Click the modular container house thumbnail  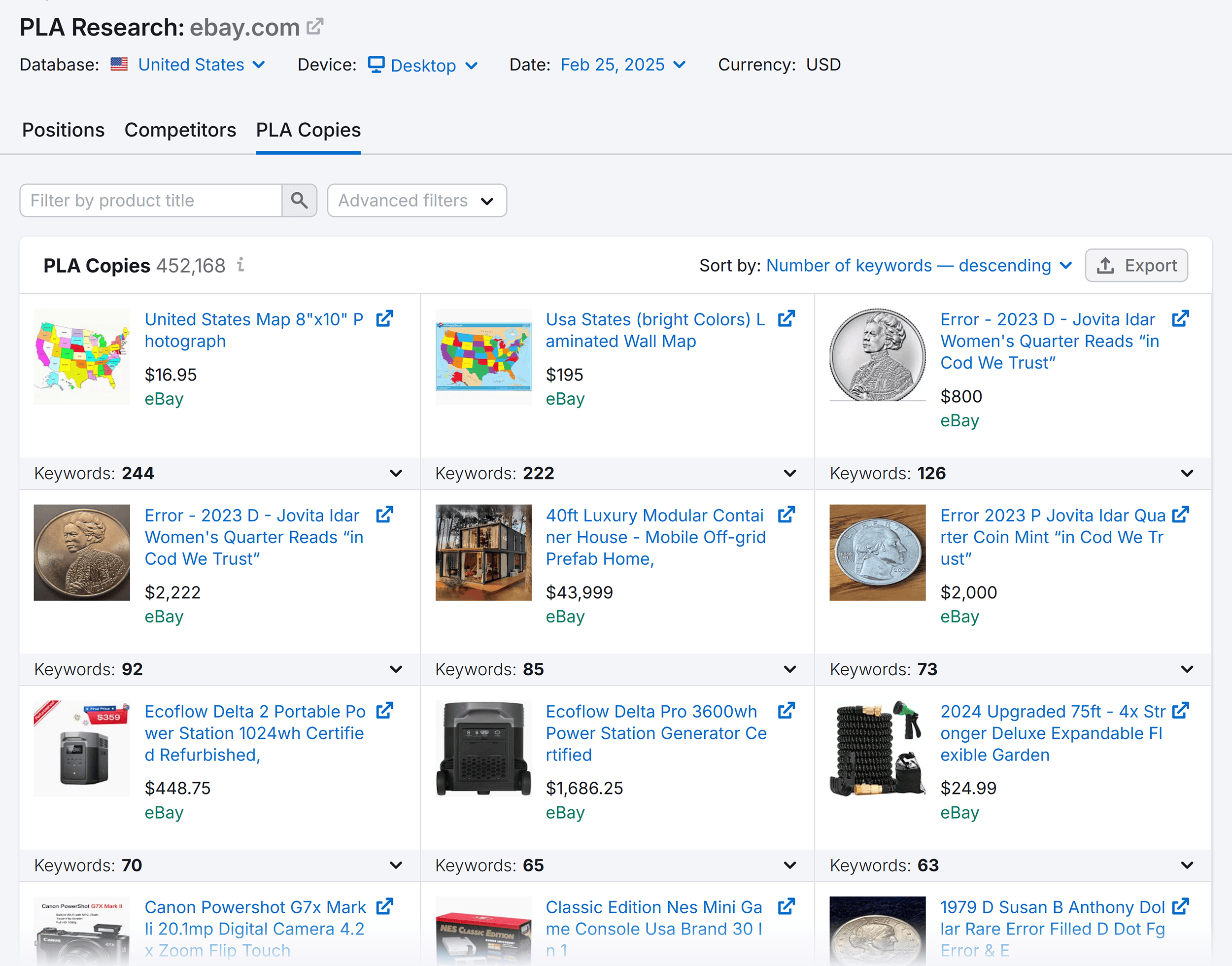483,552
